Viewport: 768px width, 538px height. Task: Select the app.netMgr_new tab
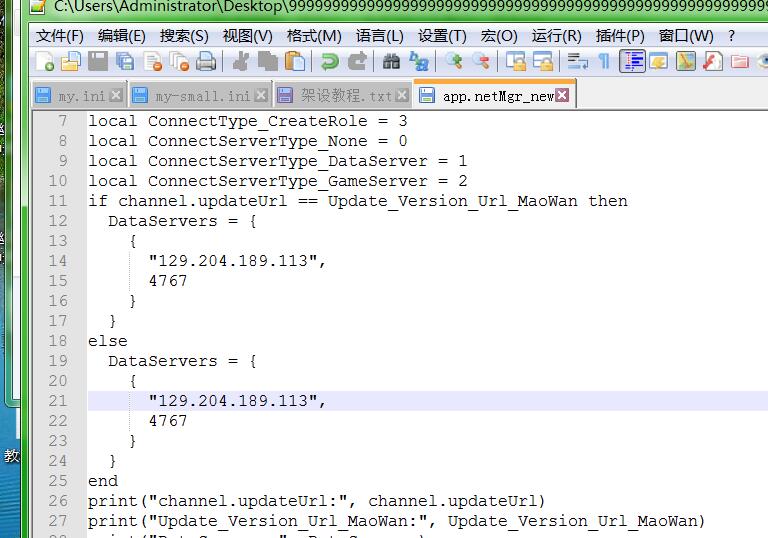(495, 95)
